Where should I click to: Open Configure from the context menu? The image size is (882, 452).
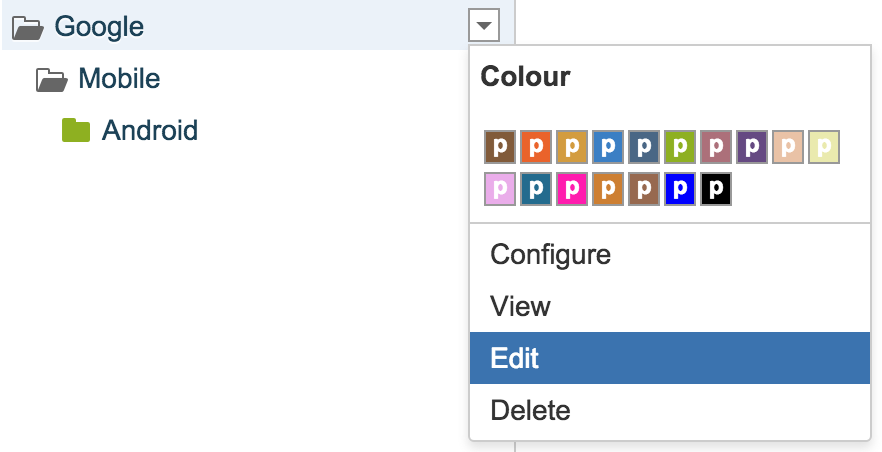[550, 254]
